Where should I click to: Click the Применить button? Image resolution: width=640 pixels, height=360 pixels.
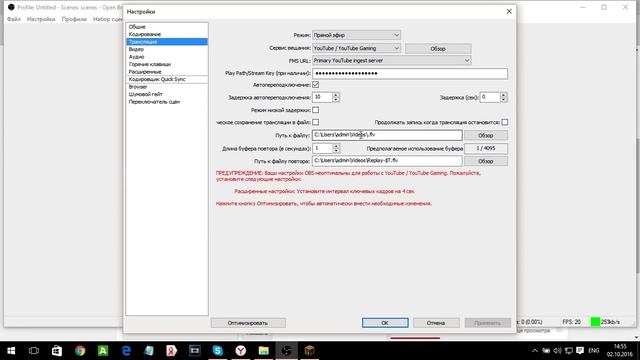pos(487,323)
